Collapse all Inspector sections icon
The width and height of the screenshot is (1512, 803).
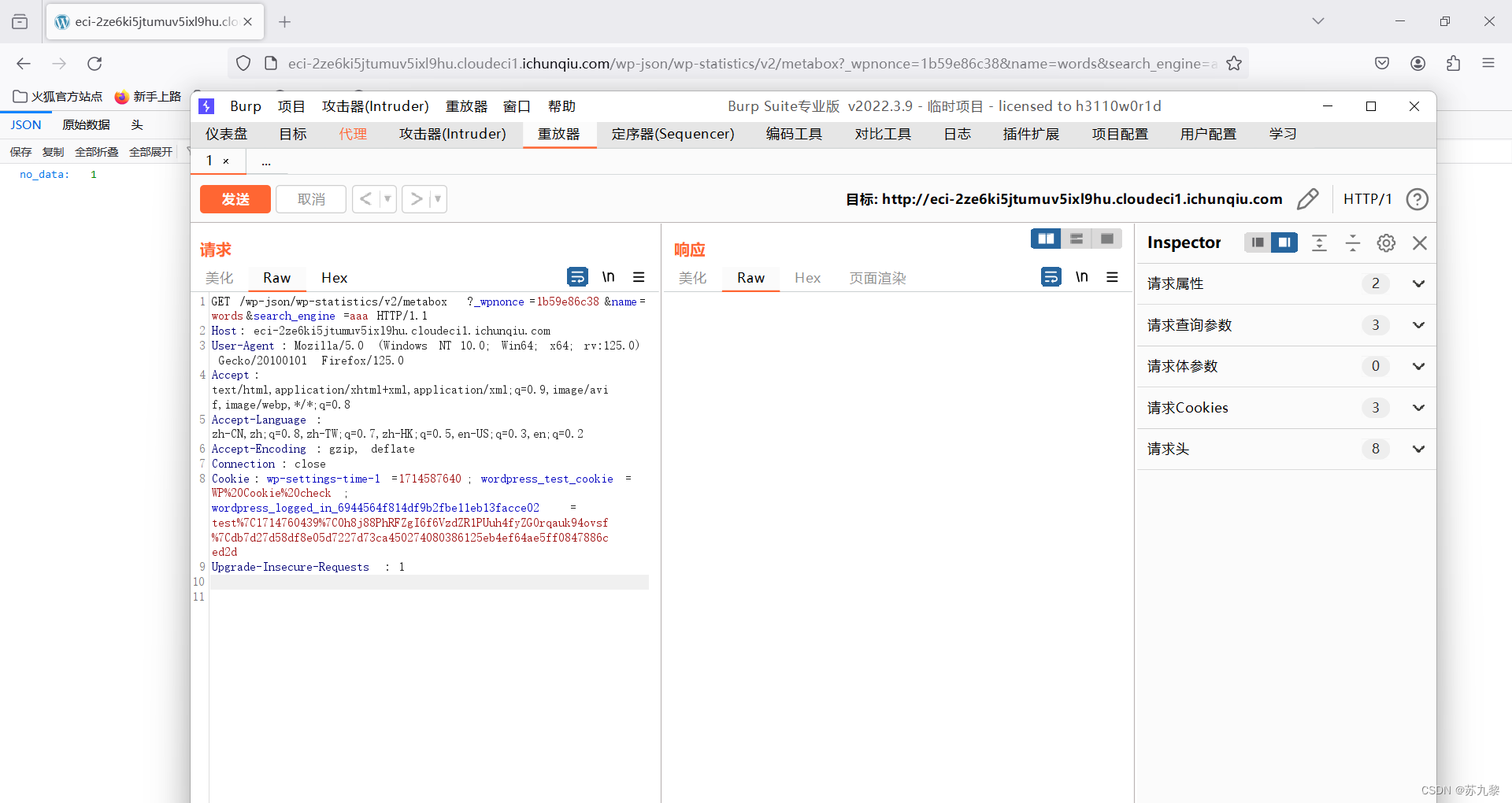1353,242
